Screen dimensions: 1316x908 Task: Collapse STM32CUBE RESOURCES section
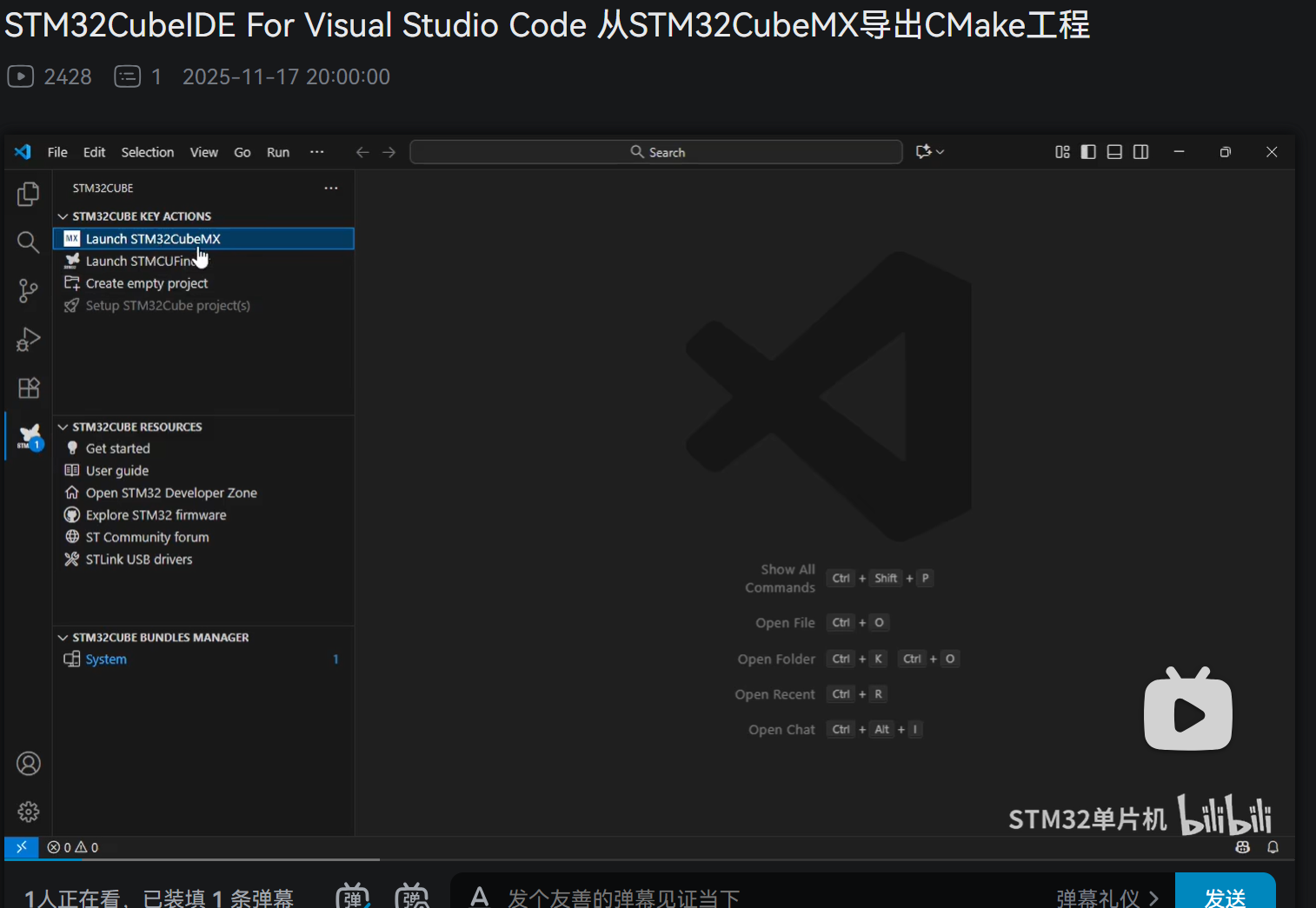coord(203,427)
